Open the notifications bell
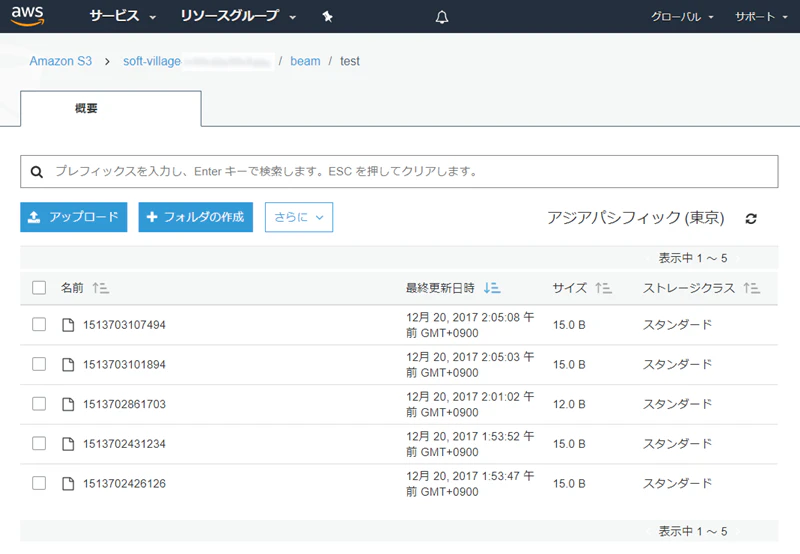This screenshot has height=554, width=800. 442,17
